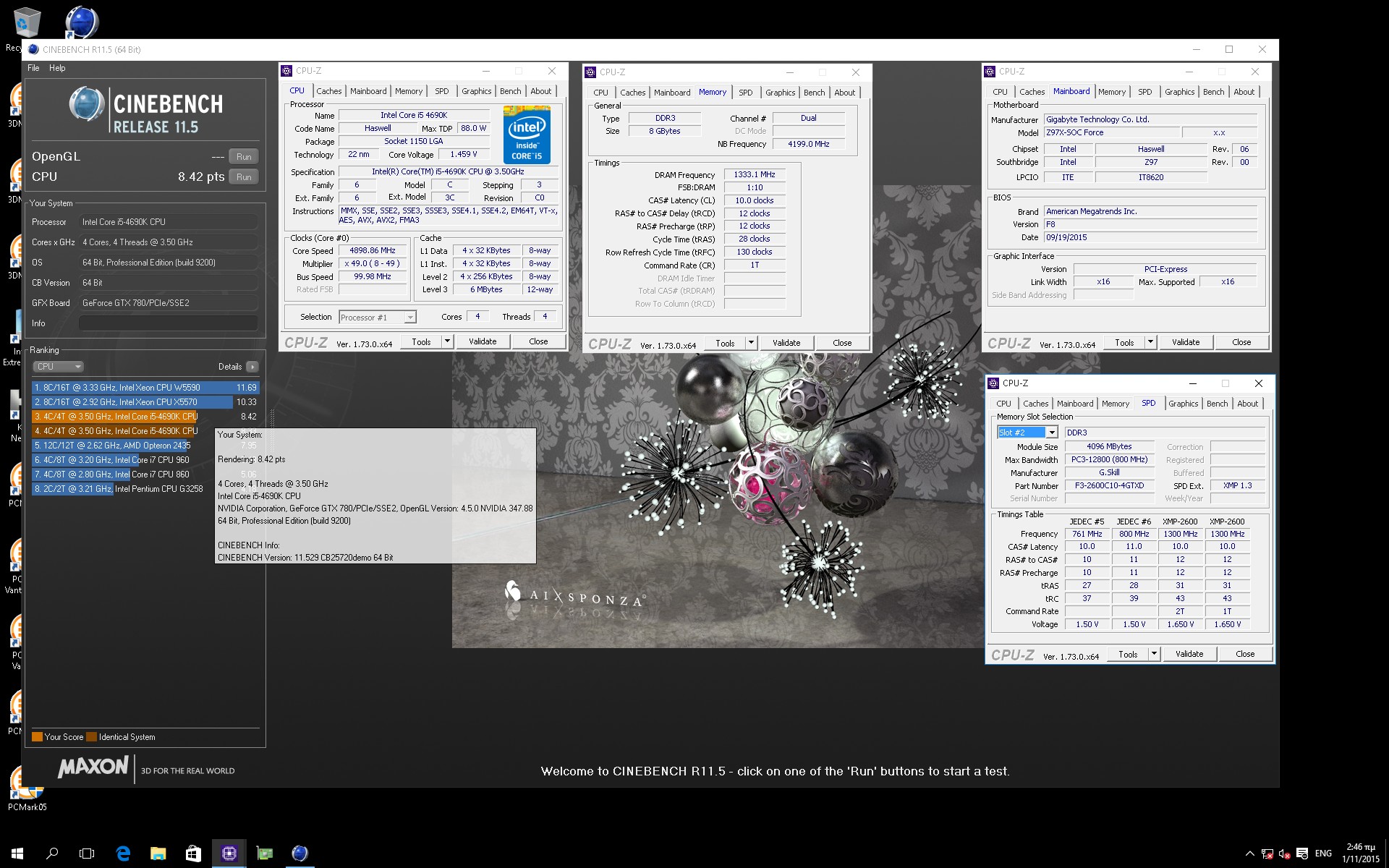Select ranking entry Pentium G3258

click(123, 489)
